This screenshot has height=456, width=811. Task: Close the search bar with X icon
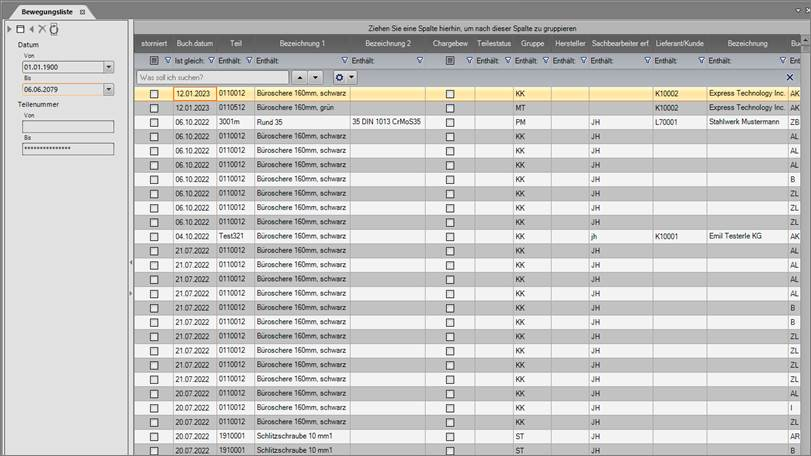790,77
